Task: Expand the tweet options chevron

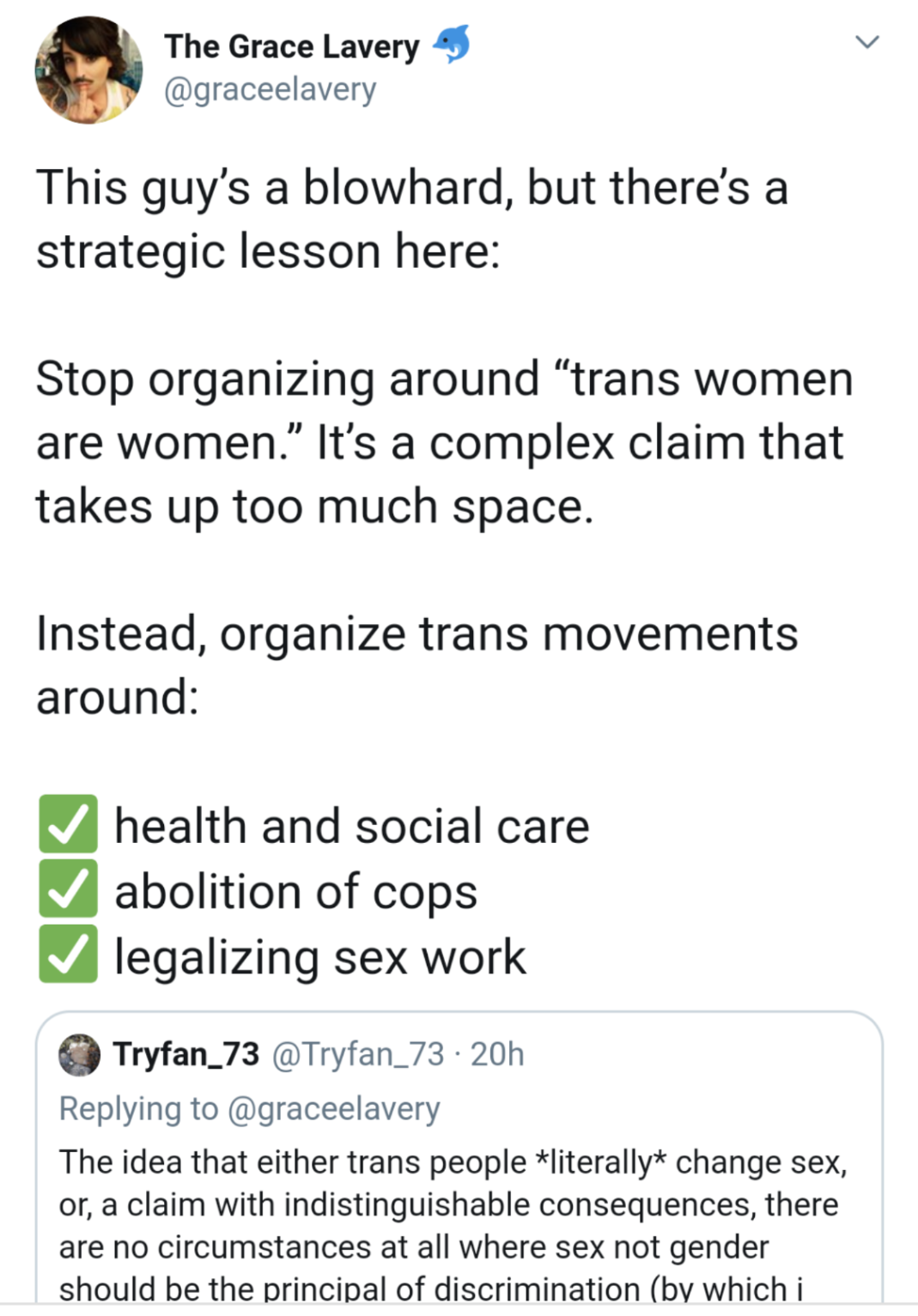Action: click(867, 42)
